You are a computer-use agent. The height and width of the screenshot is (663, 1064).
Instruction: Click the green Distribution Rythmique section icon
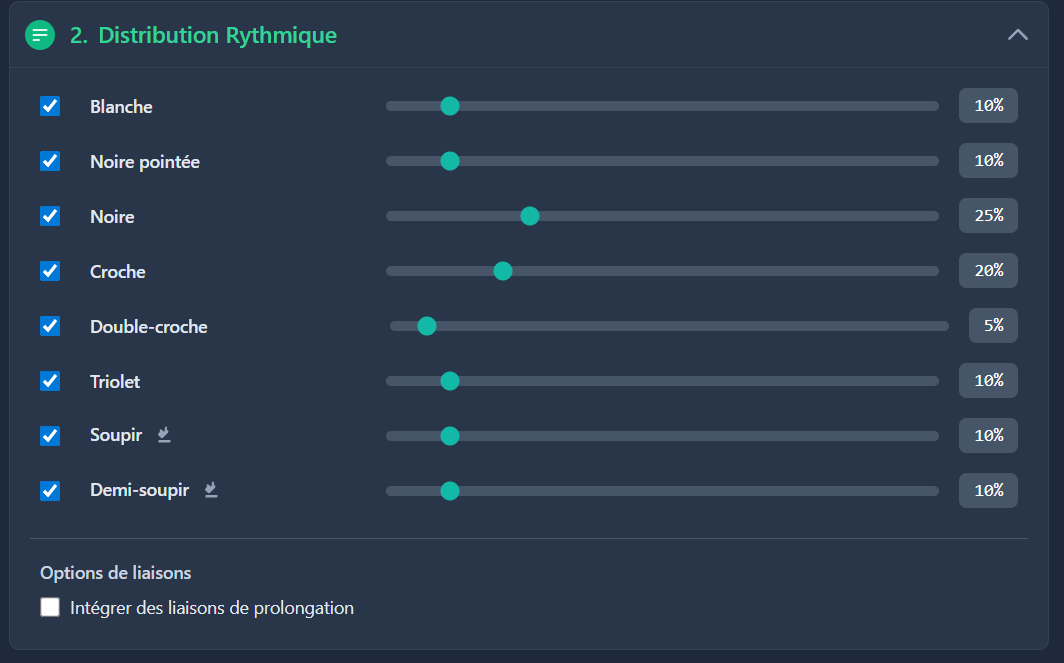40,35
